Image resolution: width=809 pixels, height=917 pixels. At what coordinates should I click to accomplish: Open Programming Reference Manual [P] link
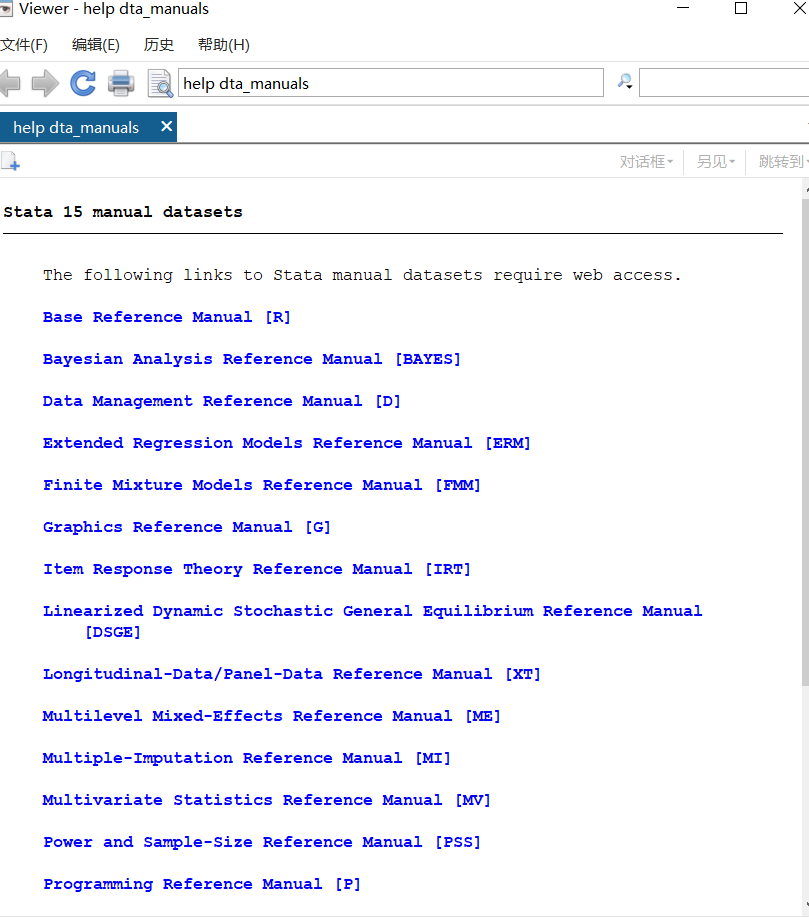point(202,885)
